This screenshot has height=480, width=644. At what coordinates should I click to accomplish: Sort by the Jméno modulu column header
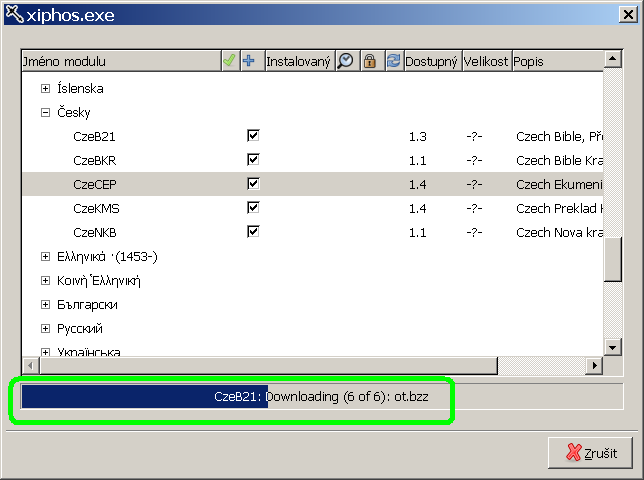click(120, 62)
